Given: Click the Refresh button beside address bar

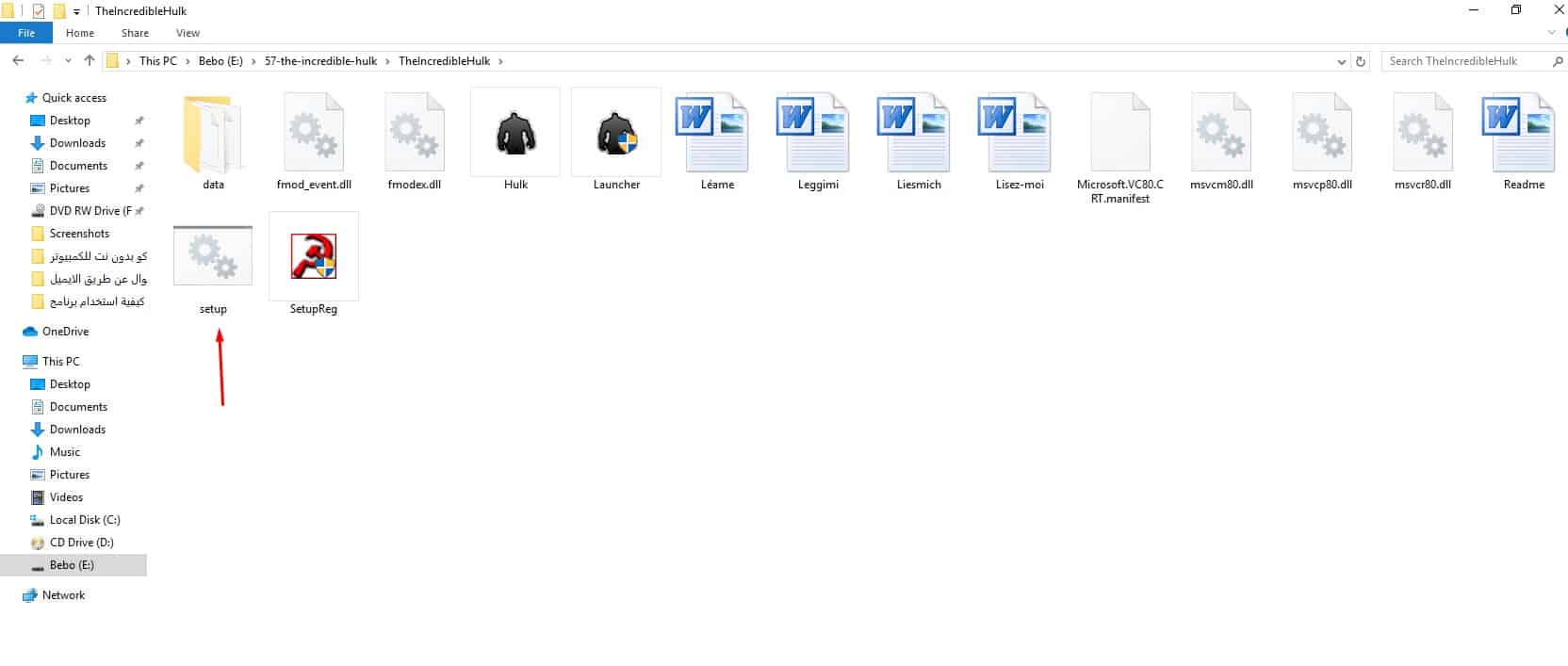Looking at the screenshot, I should (x=1360, y=61).
